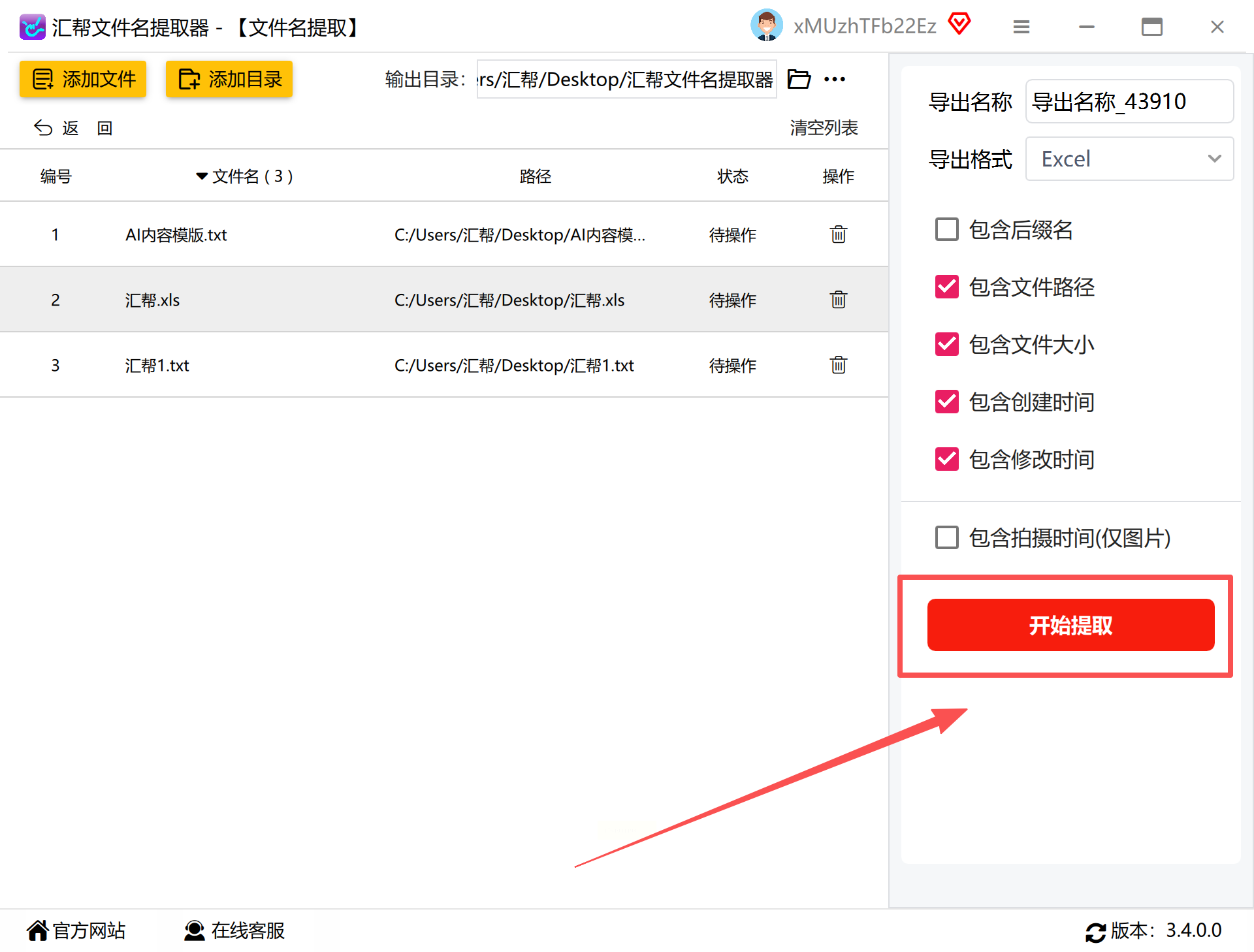Open the 导出格式 Excel dropdown
The height and width of the screenshot is (952, 1254).
coord(1129,159)
